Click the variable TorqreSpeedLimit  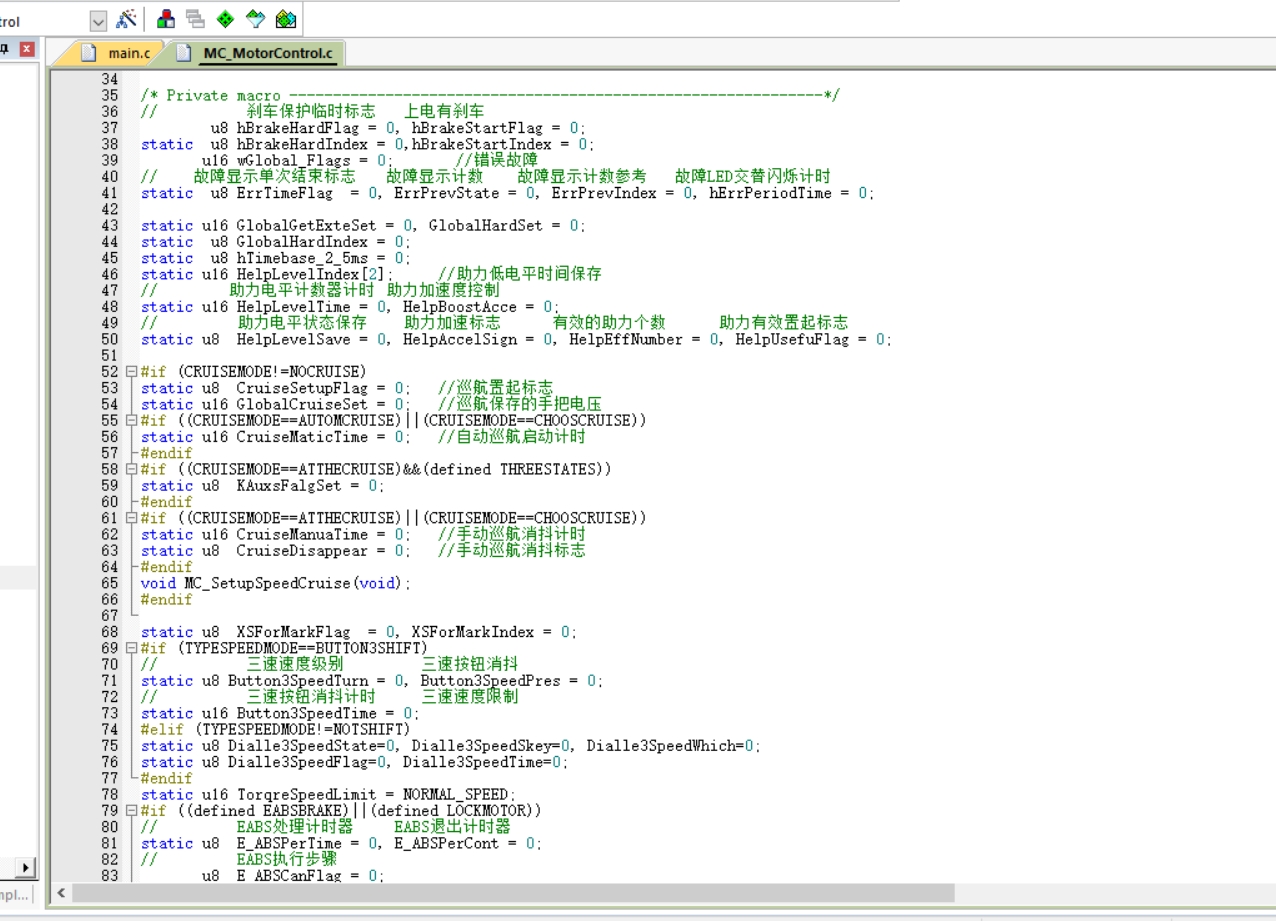point(306,794)
